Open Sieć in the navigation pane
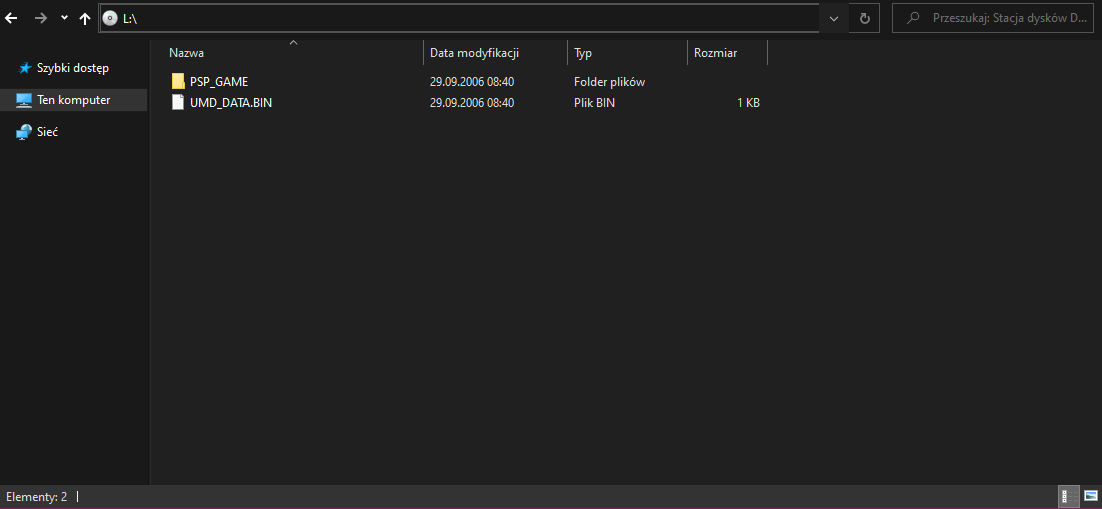Viewport: 1102px width, 509px height. click(x=47, y=131)
